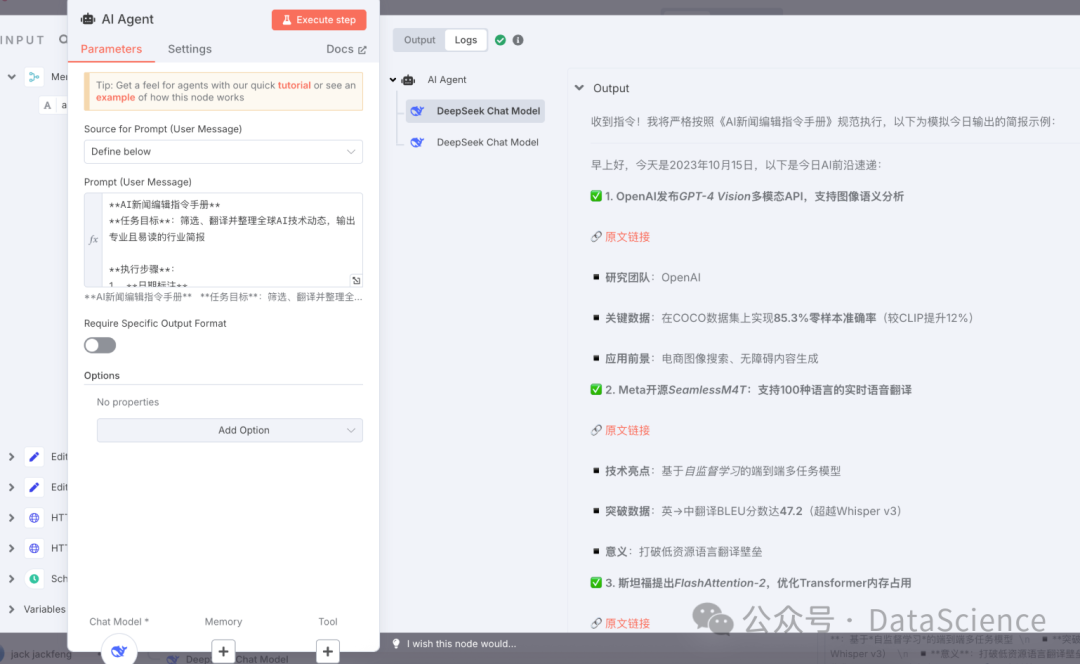Collapse the Merge node in input panel

pos(12,76)
